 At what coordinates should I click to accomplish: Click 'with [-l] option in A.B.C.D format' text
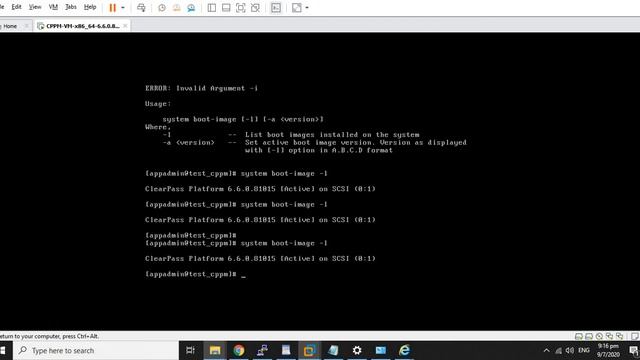pyautogui.click(x=319, y=150)
